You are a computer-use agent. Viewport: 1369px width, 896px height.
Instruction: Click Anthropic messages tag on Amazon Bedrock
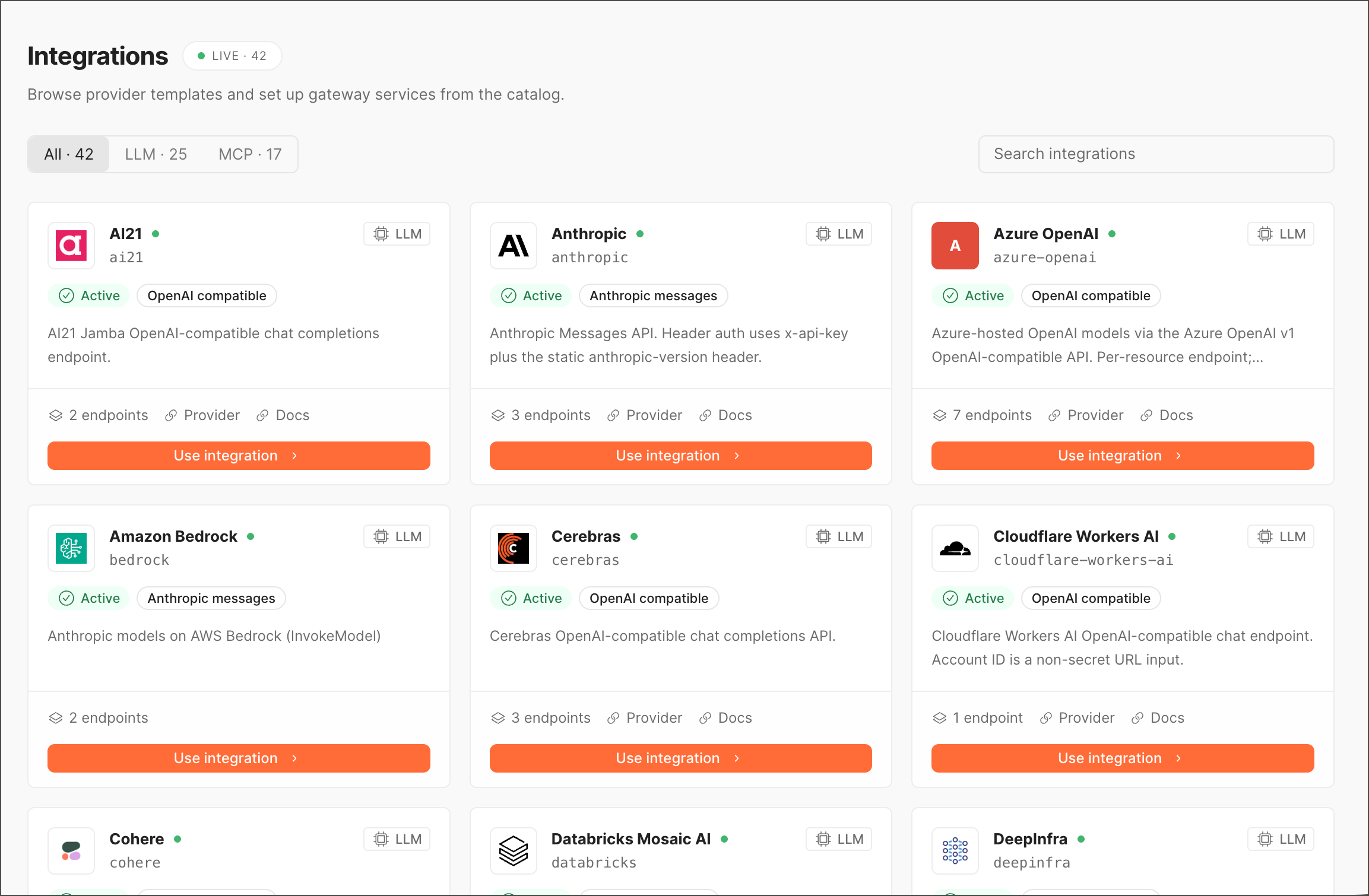(211, 598)
